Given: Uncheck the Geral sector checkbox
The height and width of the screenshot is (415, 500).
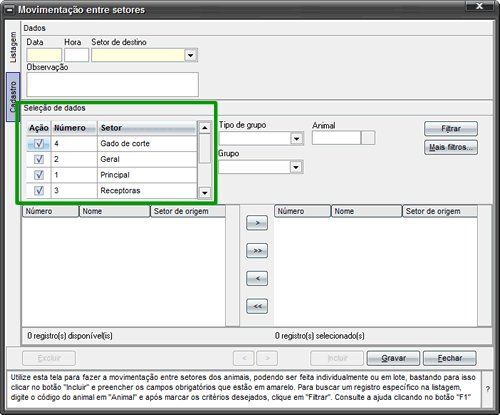Looking at the screenshot, I should pos(39,159).
